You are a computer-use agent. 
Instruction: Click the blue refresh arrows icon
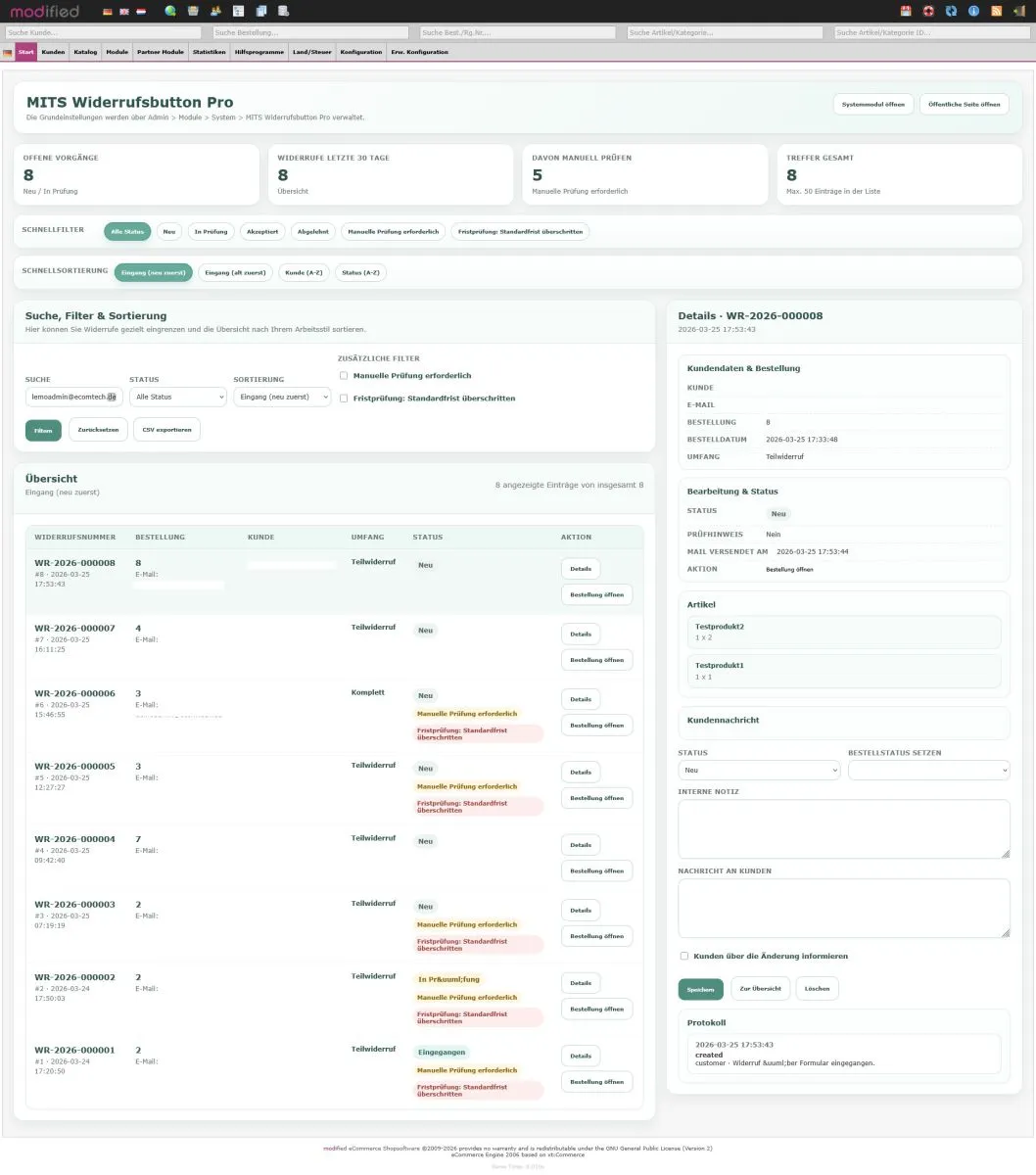point(951,12)
